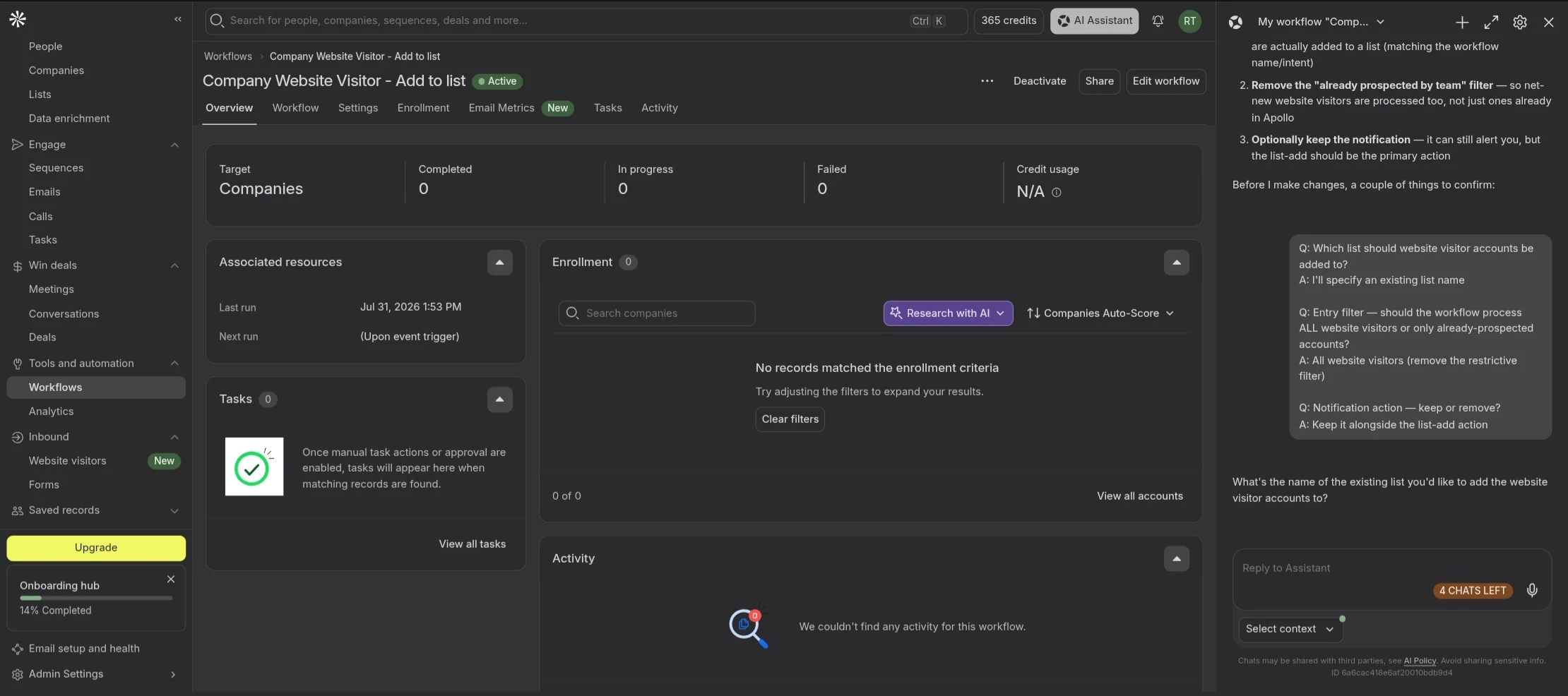This screenshot has height=696, width=1568.
Task: Open the Activity tab
Action: point(660,108)
